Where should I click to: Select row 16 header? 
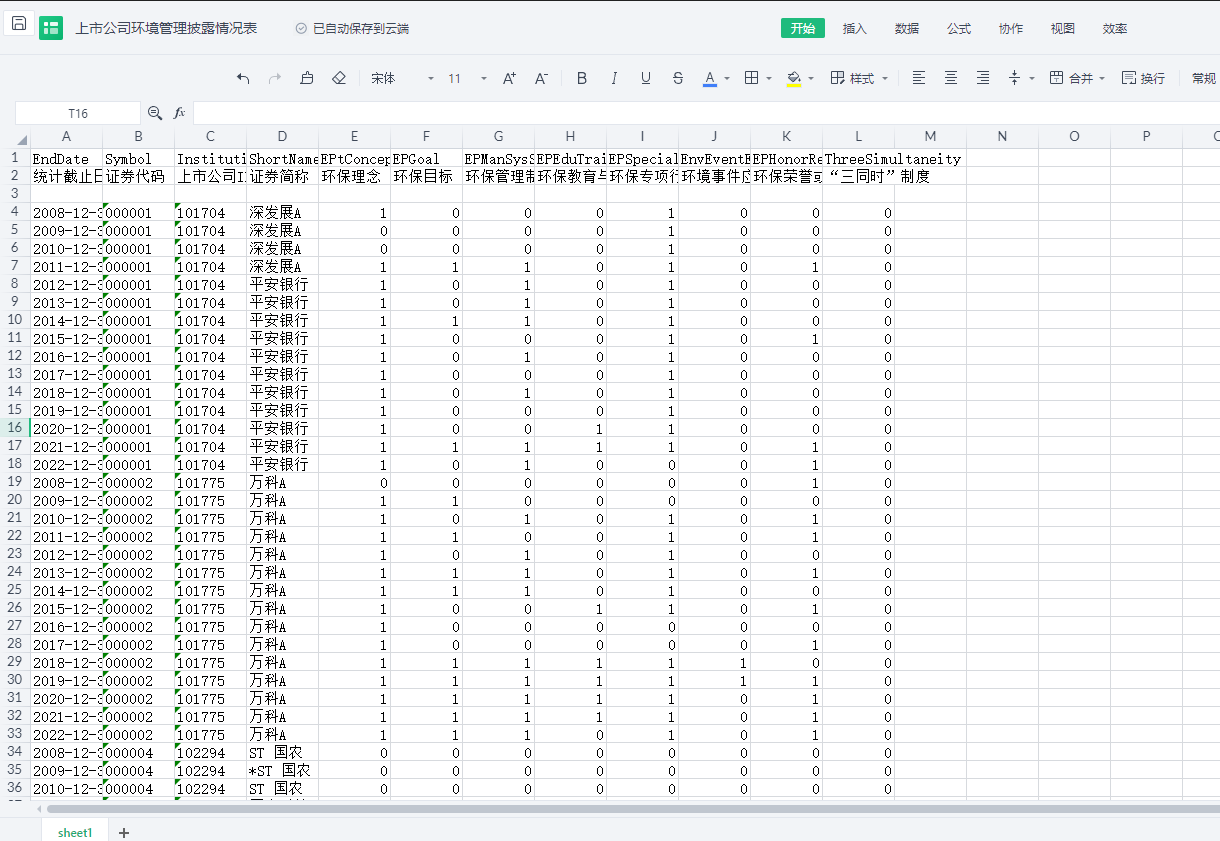pos(15,428)
